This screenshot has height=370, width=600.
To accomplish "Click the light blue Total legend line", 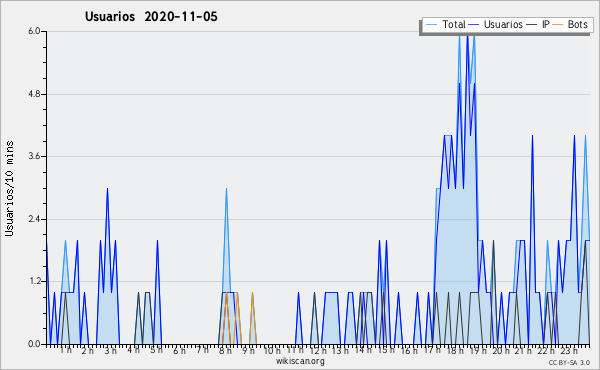I will pyautogui.click(x=431, y=25).
